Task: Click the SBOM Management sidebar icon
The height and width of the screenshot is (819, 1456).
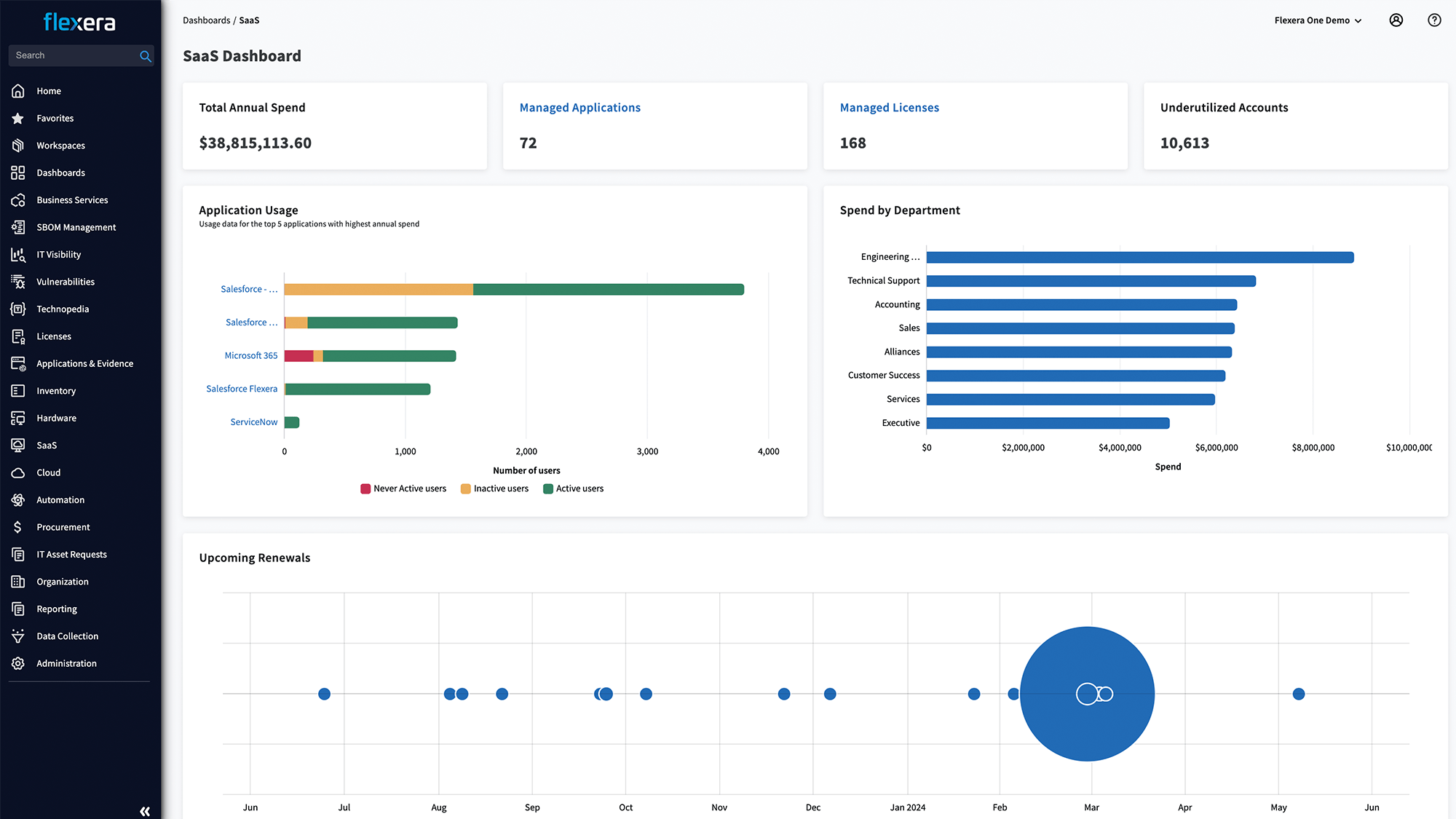Action: coord(18,227)
